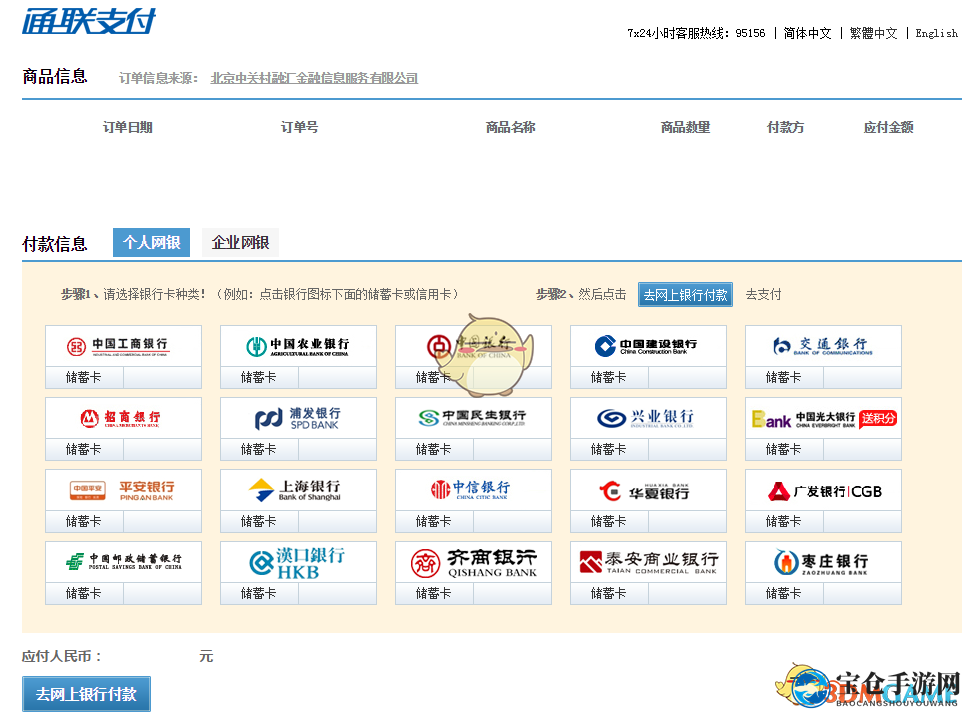
Task: Click the 商品数量 column header
Action: coord(685,127)
